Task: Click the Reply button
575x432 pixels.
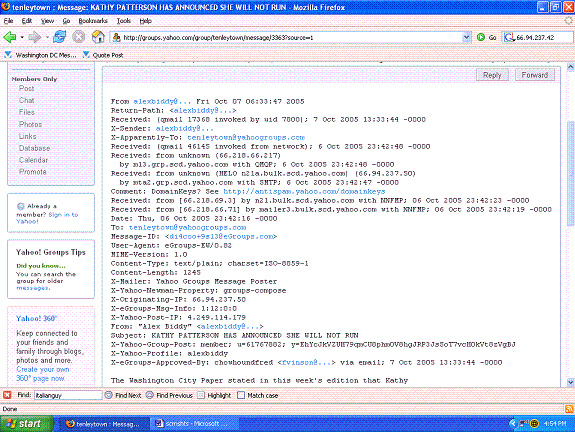Action: (492, 75)
